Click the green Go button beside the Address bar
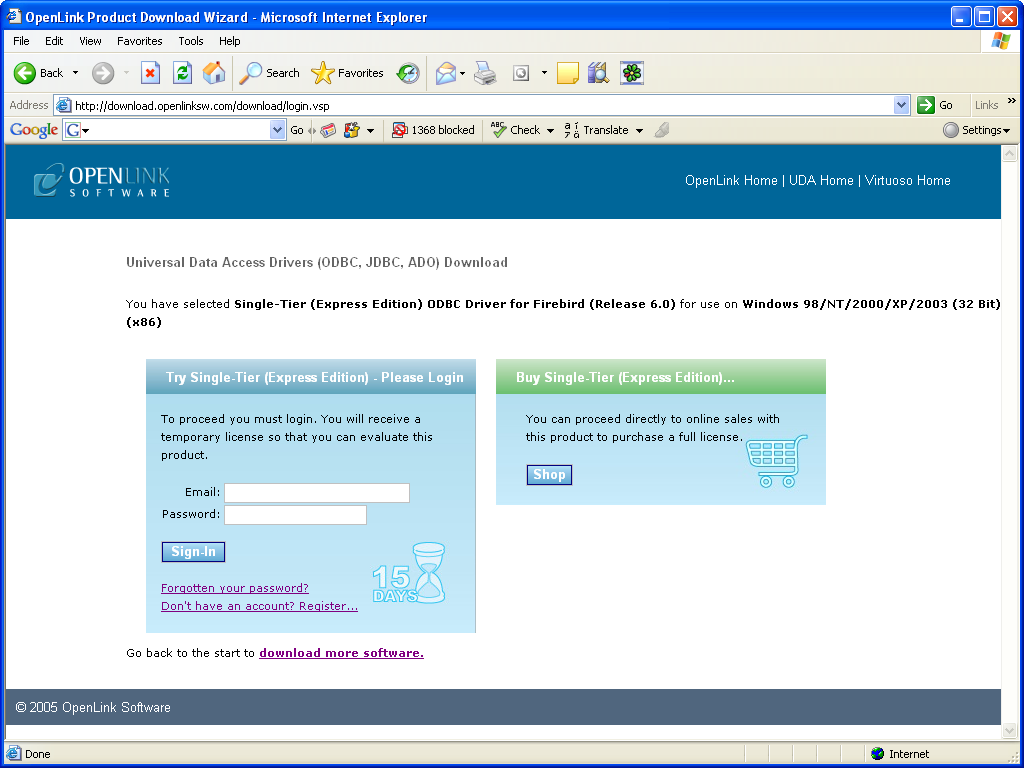This screenshot has height=768, width=1024. (x=935, y=105)
